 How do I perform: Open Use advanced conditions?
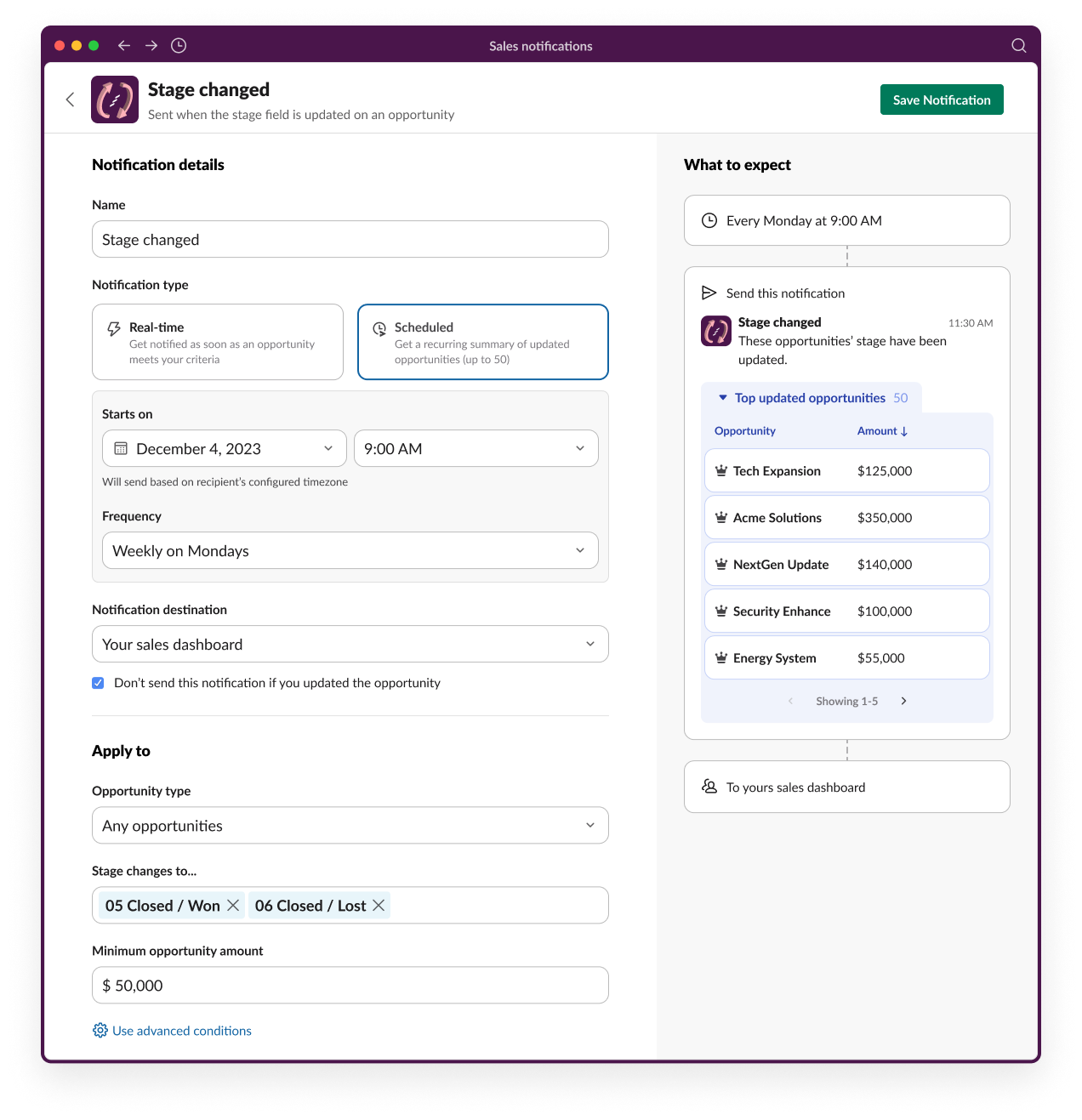181,1030
